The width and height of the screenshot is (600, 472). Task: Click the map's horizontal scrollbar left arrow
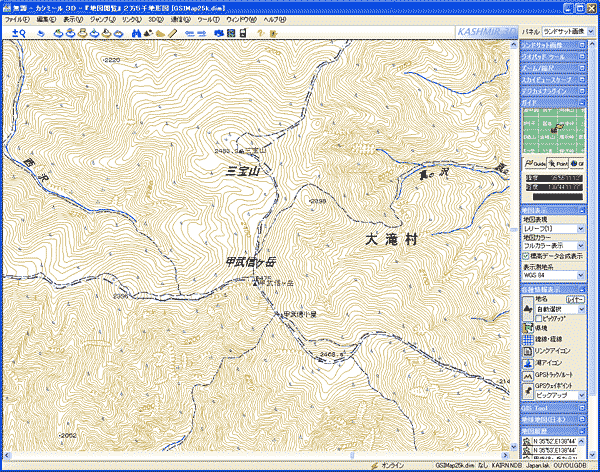7,456
